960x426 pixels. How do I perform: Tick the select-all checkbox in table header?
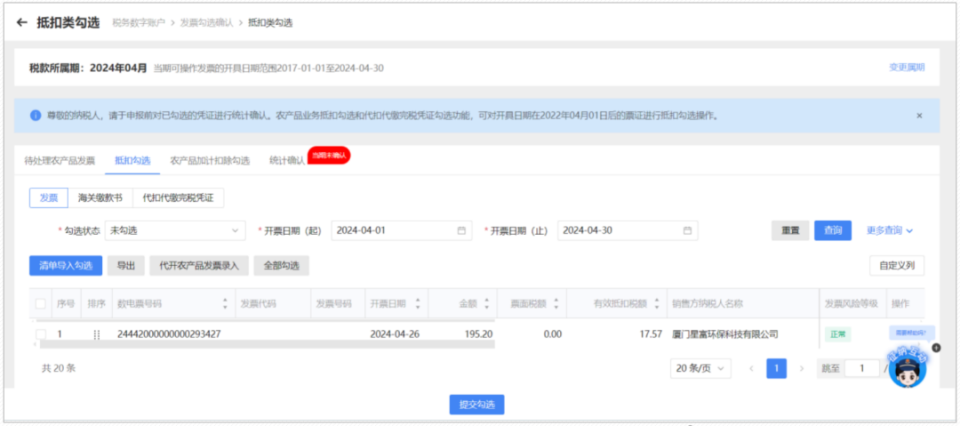tap(40, 303)
